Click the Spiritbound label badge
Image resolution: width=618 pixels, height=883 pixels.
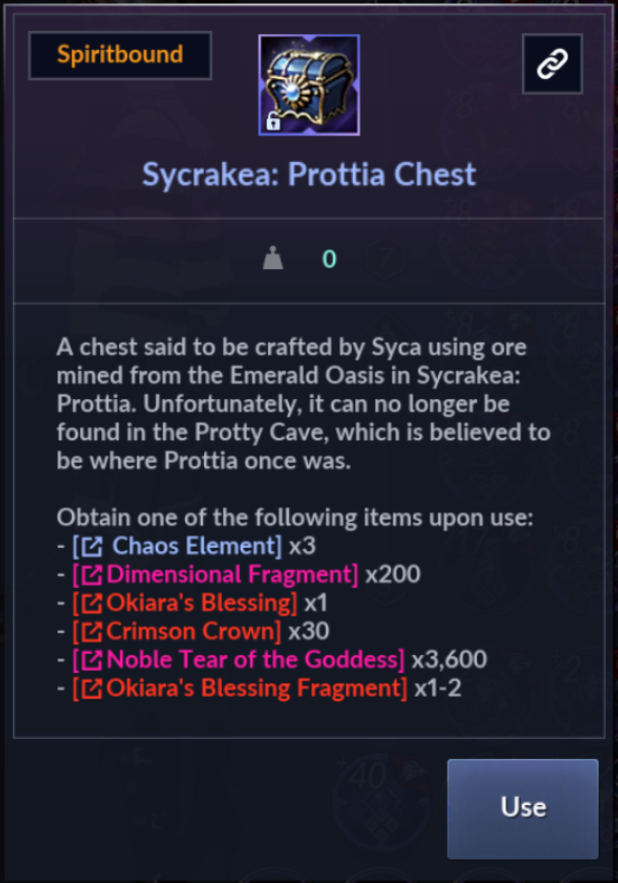(x=120, y=55)
